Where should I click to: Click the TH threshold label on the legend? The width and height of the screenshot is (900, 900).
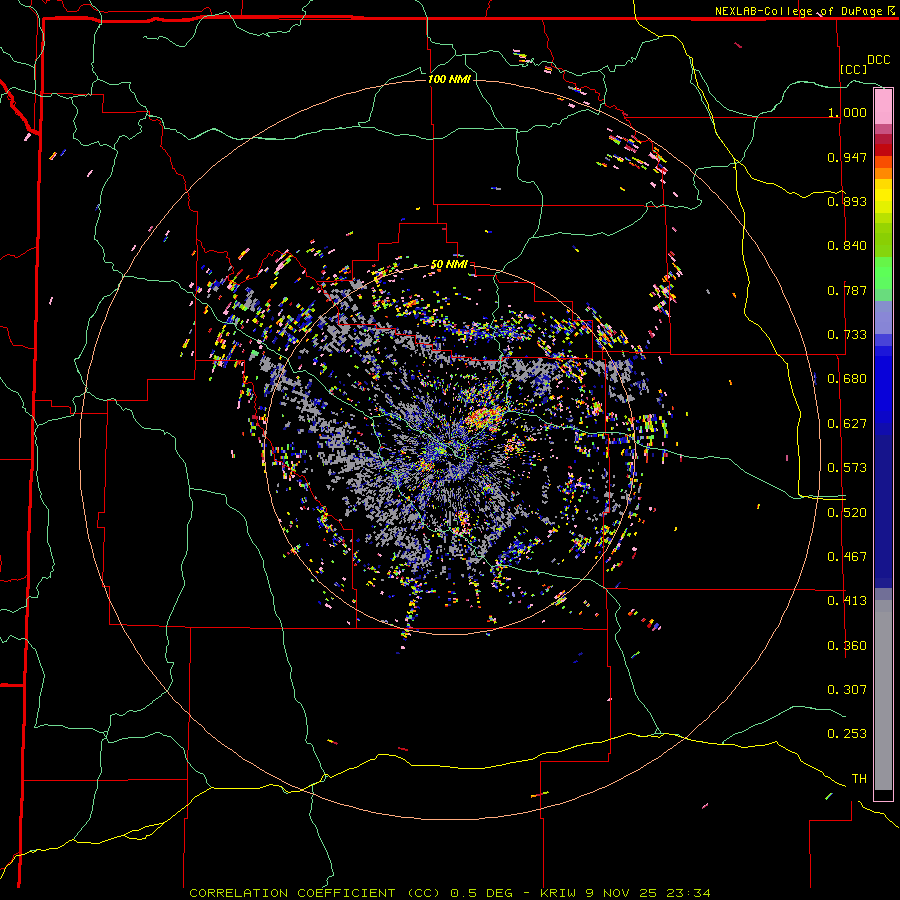(x=859, y=779)
